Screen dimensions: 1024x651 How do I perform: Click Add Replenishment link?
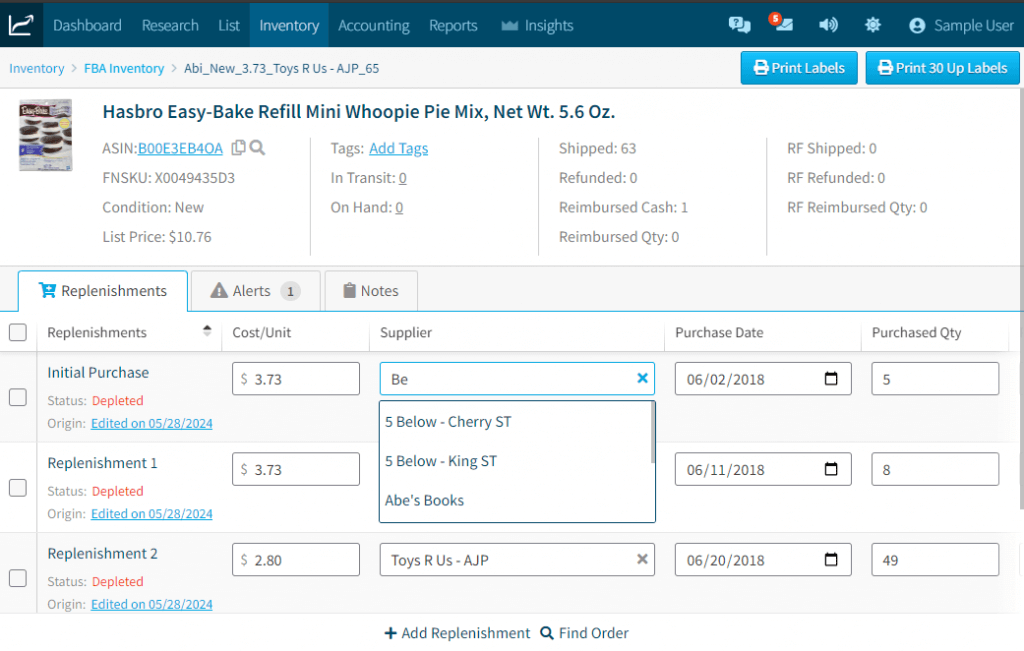[x=457, y=633]
